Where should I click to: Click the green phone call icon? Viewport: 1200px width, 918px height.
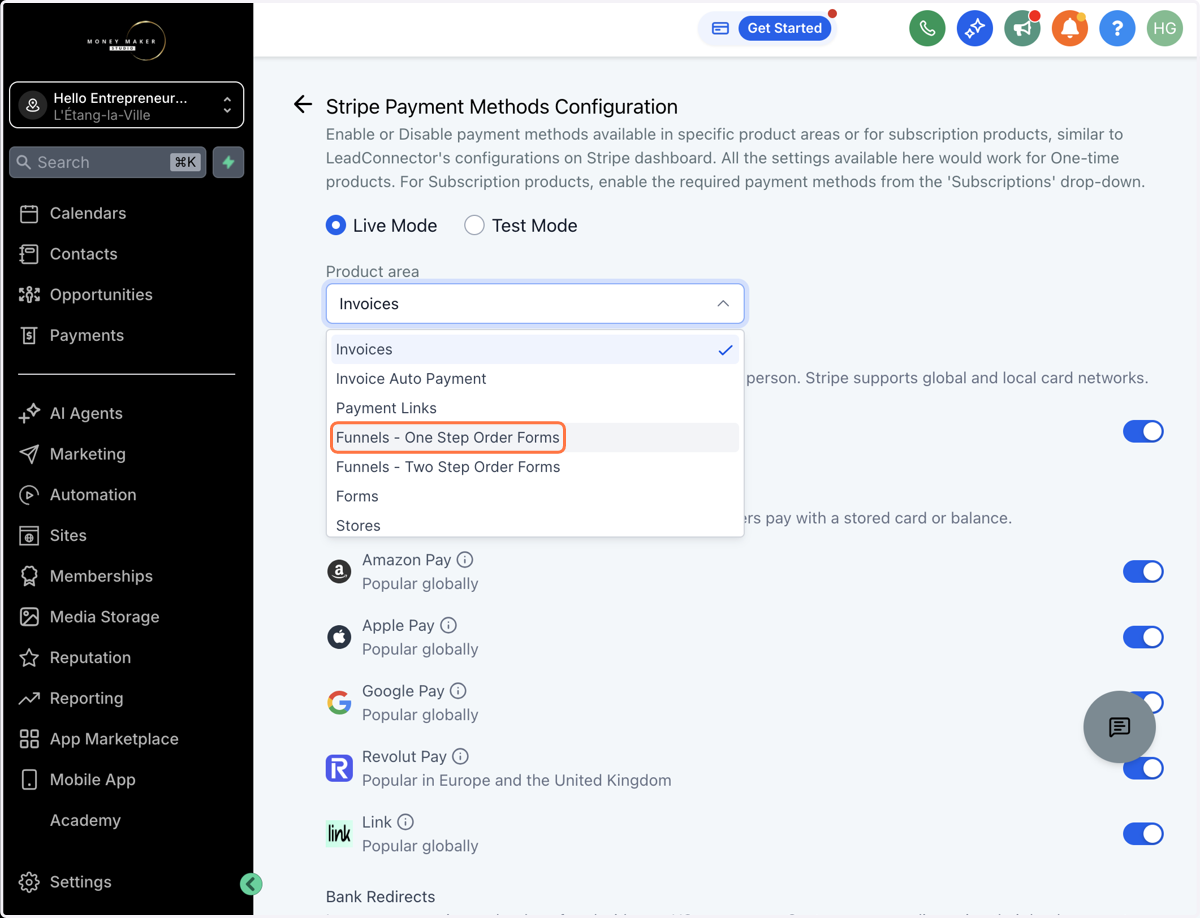click(927, 28)
